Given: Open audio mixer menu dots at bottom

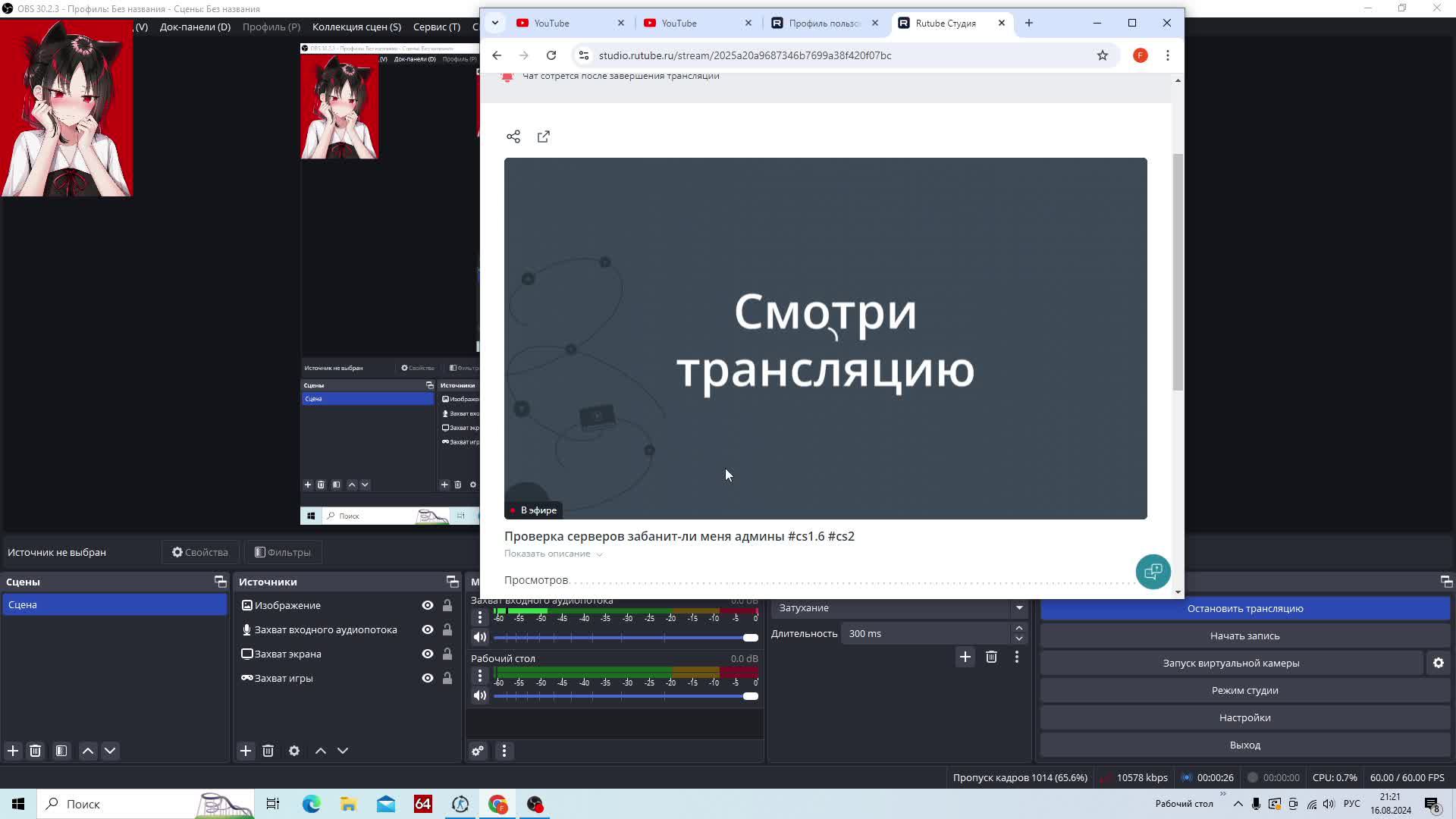Looking at the screenshot, I should pyautogui.click(x=504, y=751).
